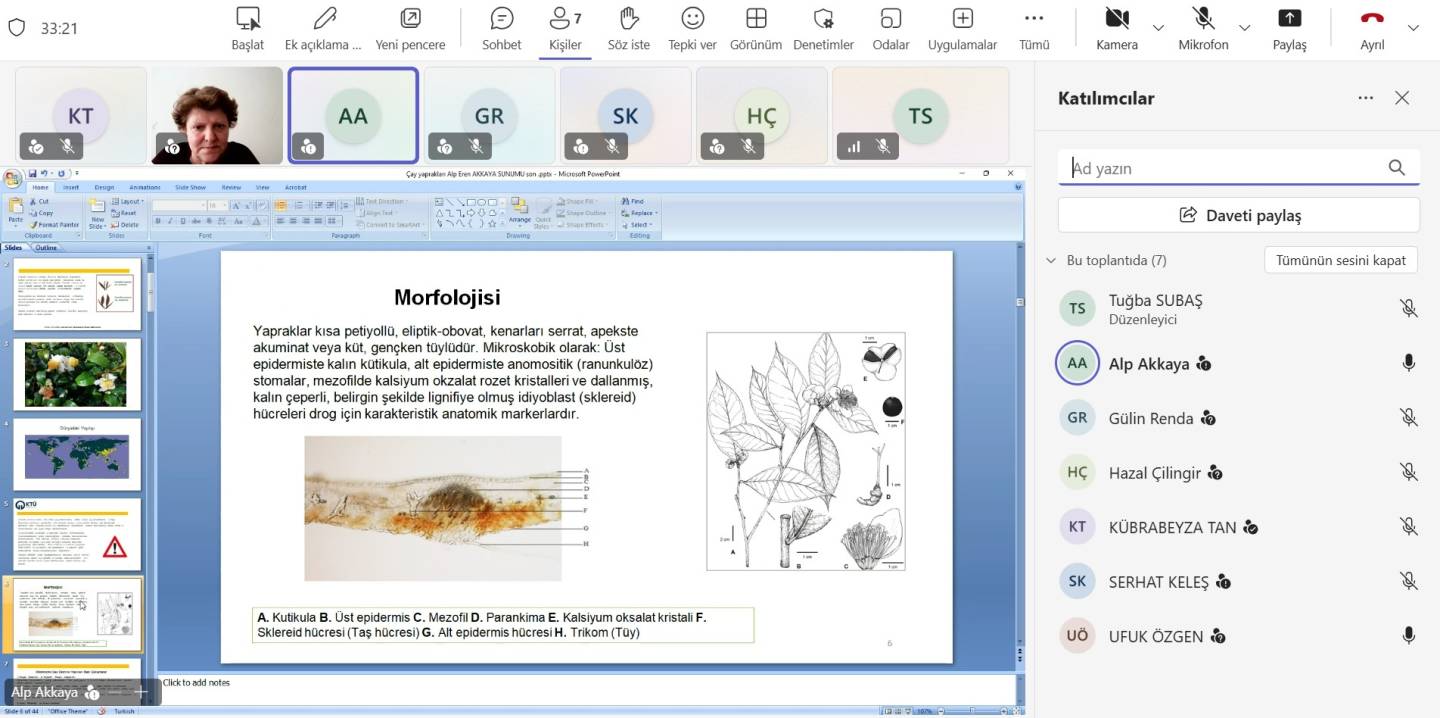Image resolution: width=1440 pixels, height=718 pixels.
Task: Click Format Painter in PowerPoint ribbon
Action: click(x=54, y=225)
